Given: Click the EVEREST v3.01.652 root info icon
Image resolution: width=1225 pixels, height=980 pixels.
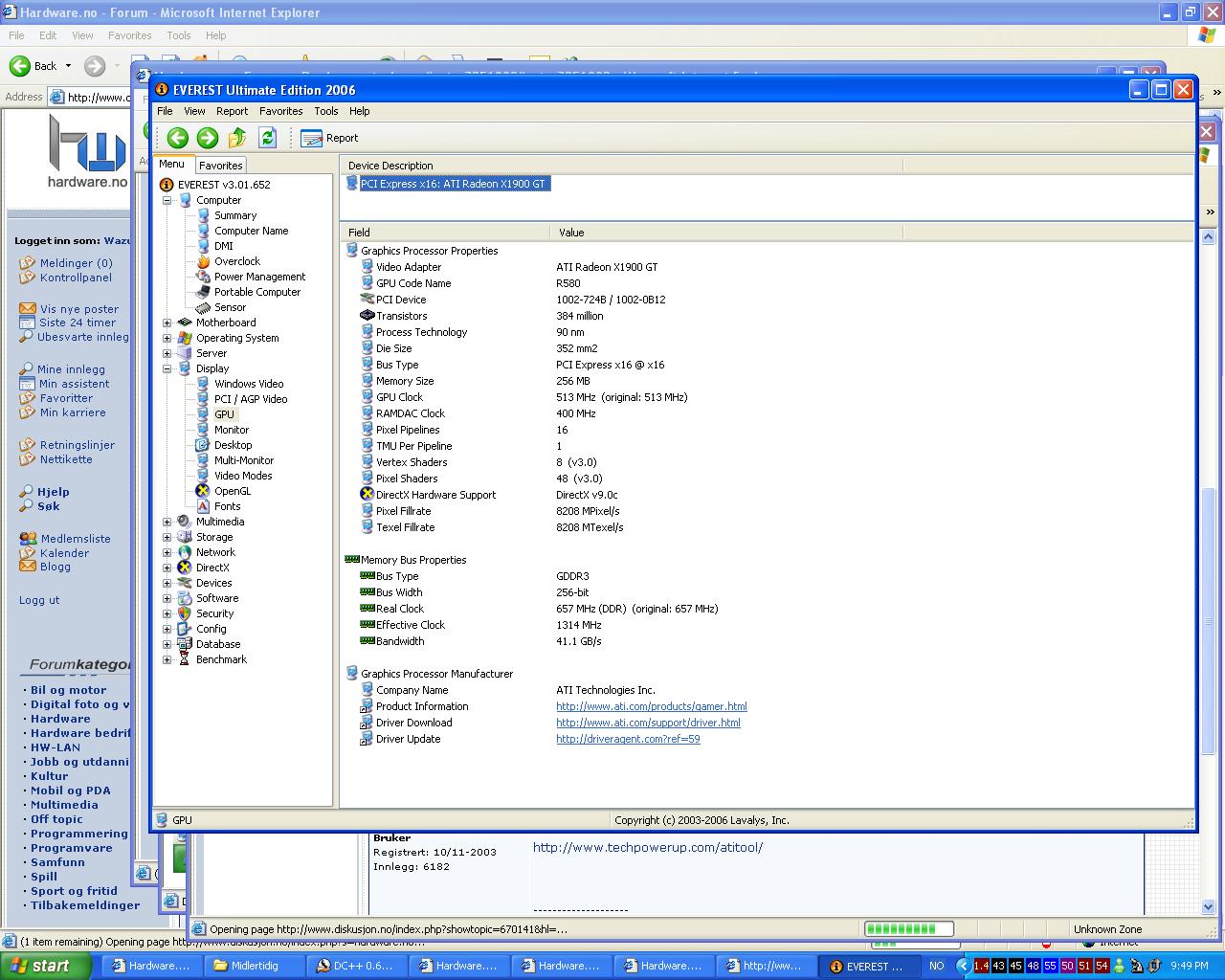Looking at the screenshot, I should point(167,185).
